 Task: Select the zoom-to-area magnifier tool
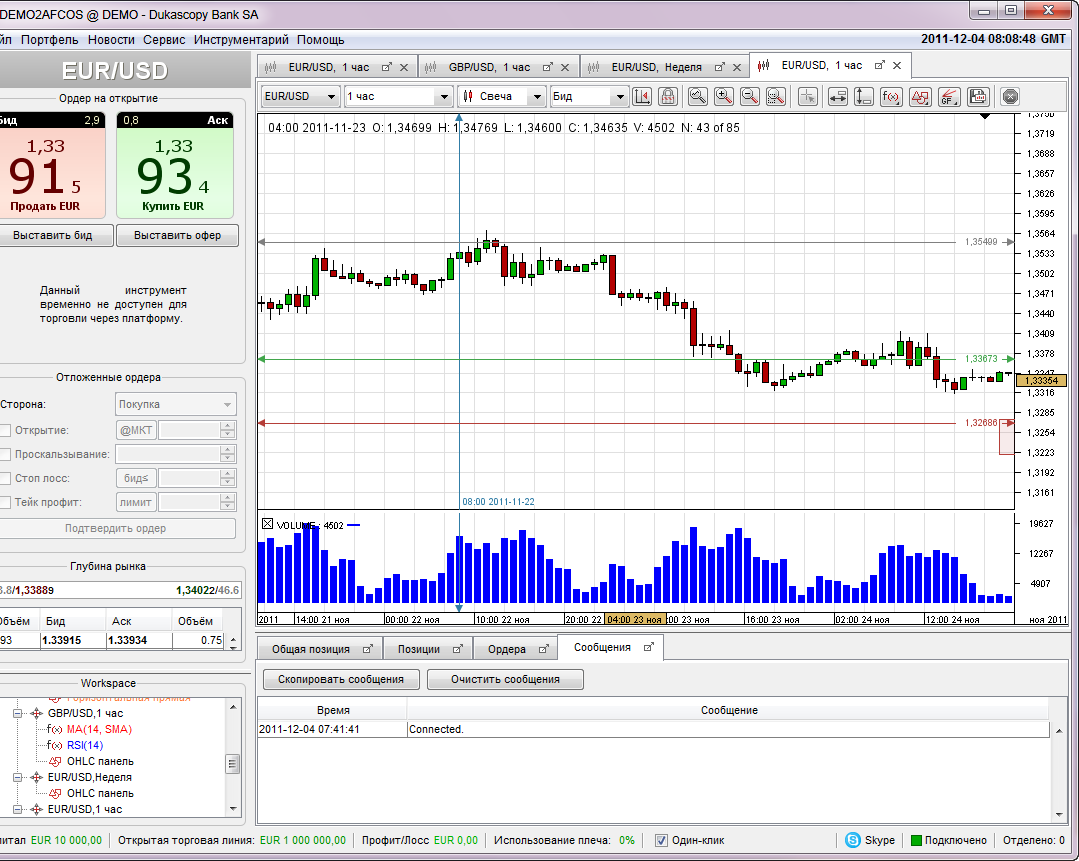(776, 96)
